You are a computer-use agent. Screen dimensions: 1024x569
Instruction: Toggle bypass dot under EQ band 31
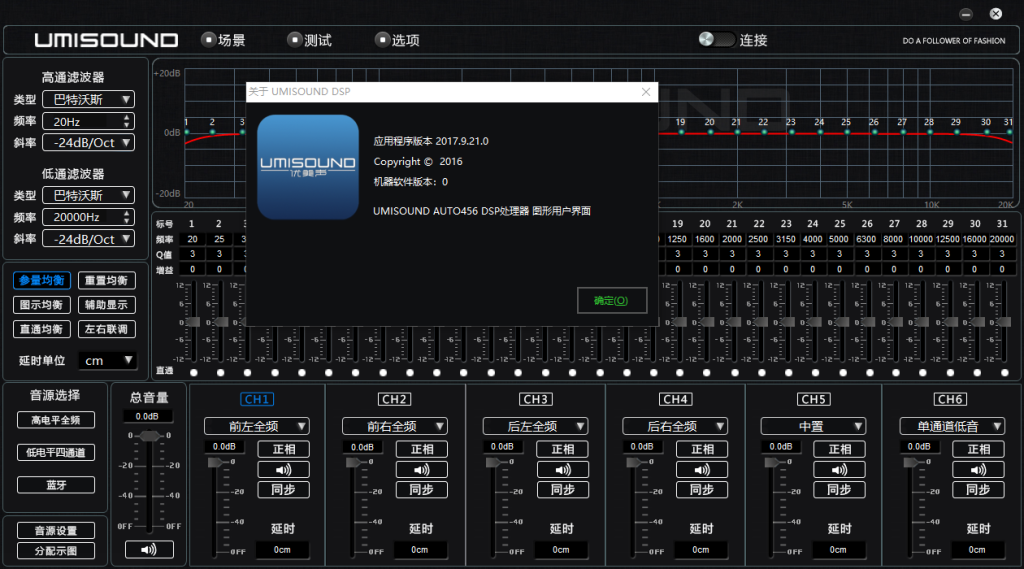coord(1004,372)
